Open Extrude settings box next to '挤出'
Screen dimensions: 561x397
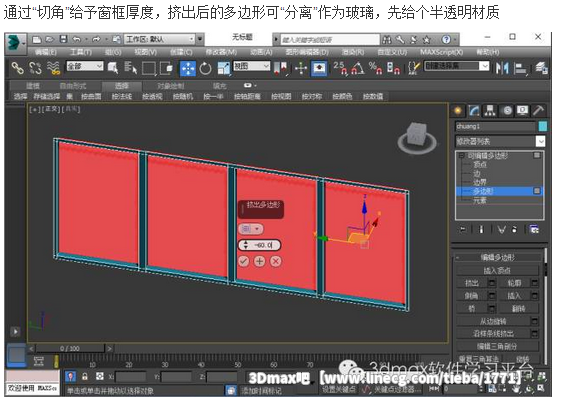coord(492,283)
